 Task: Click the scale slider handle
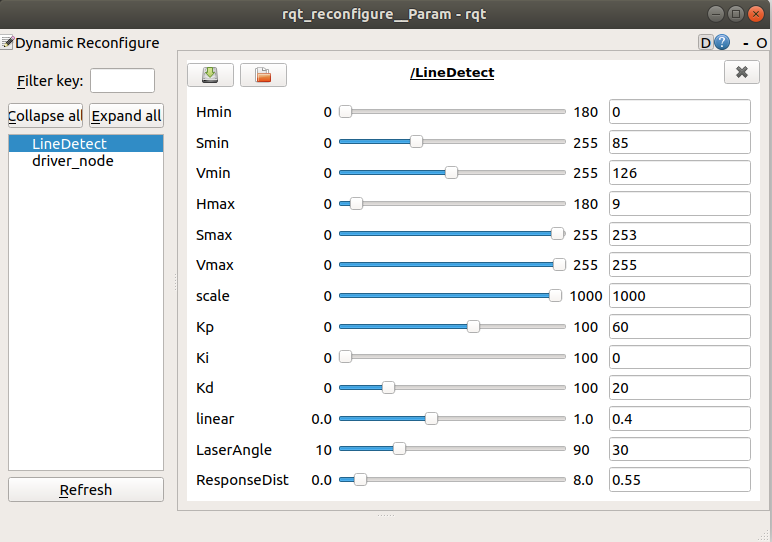point(555,295)
